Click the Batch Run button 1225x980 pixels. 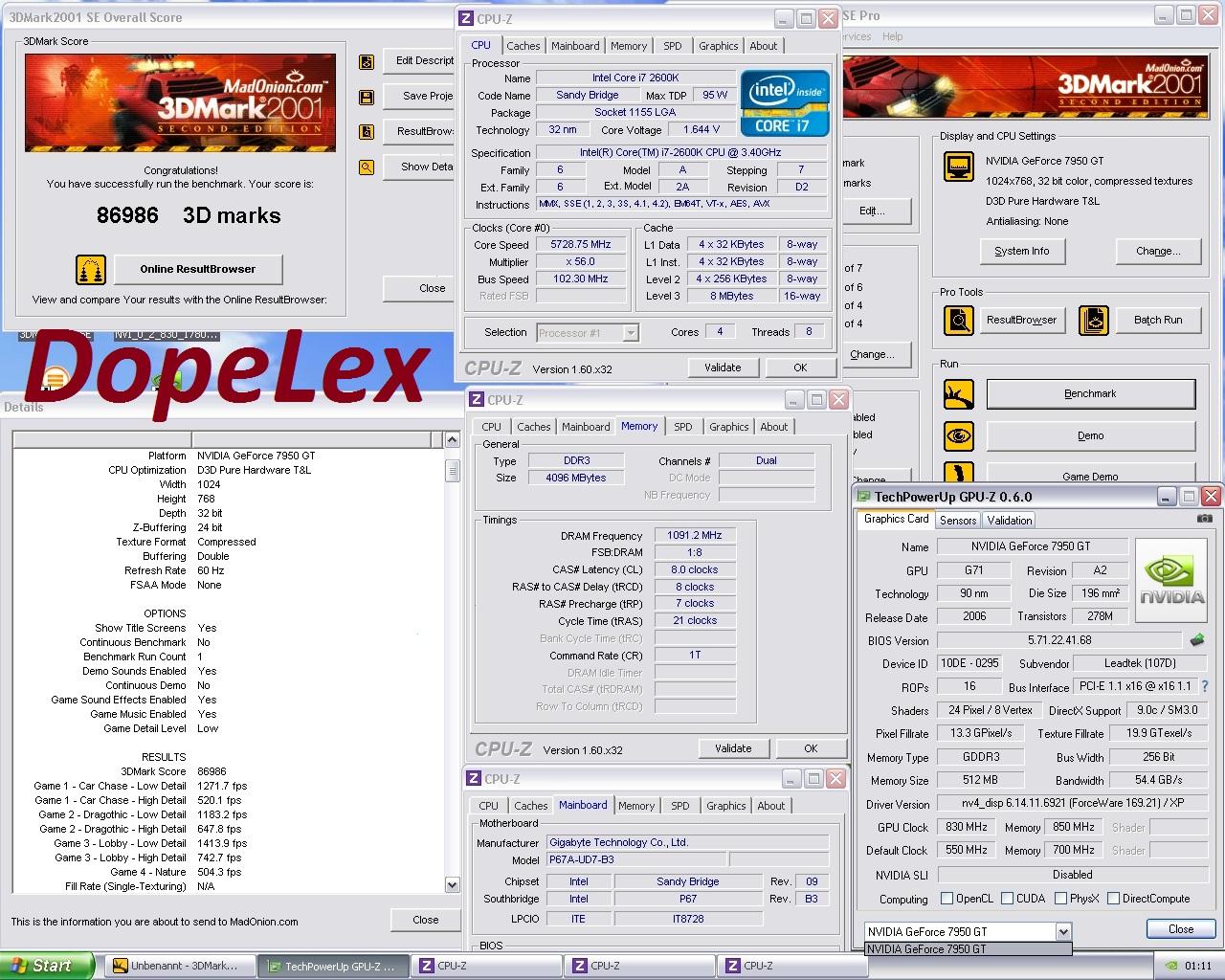pyautogui.click(x=1158, y=320)
